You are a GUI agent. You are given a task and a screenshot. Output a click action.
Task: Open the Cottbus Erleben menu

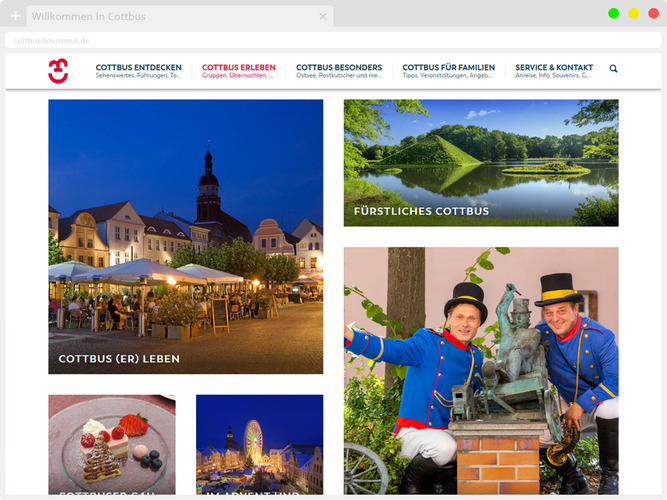pos(238,71)
